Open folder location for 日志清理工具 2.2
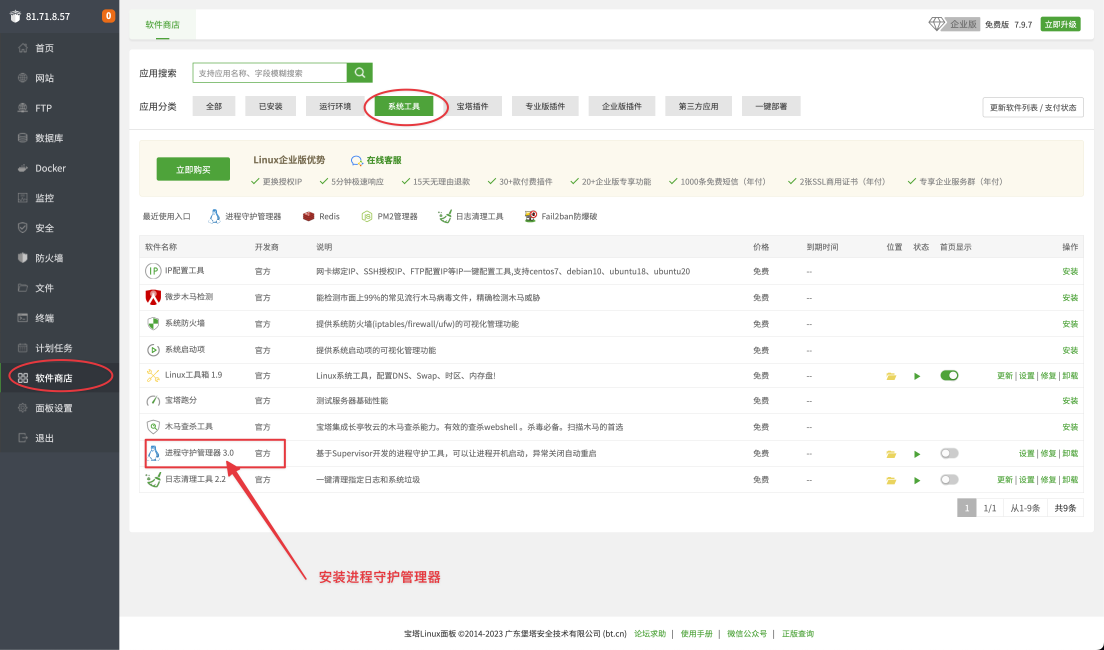This screenshot has width=1104, height=650. (x=891, y=480)
